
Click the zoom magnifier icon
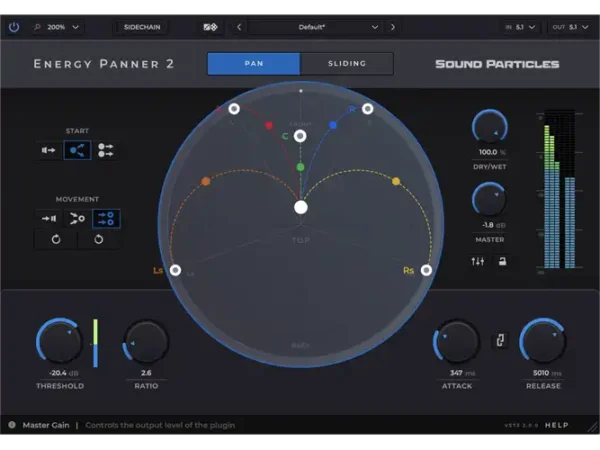pyautogui.click(x=38, y=27)
